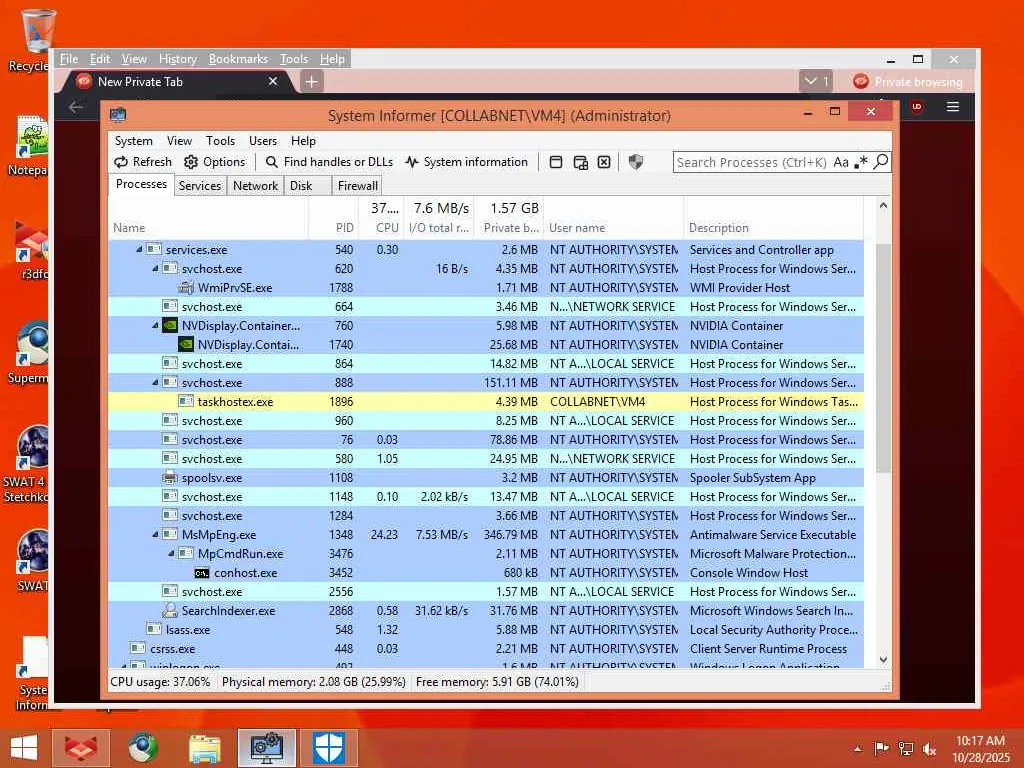
Task: Open the System menu
Action: click(133, 140)
